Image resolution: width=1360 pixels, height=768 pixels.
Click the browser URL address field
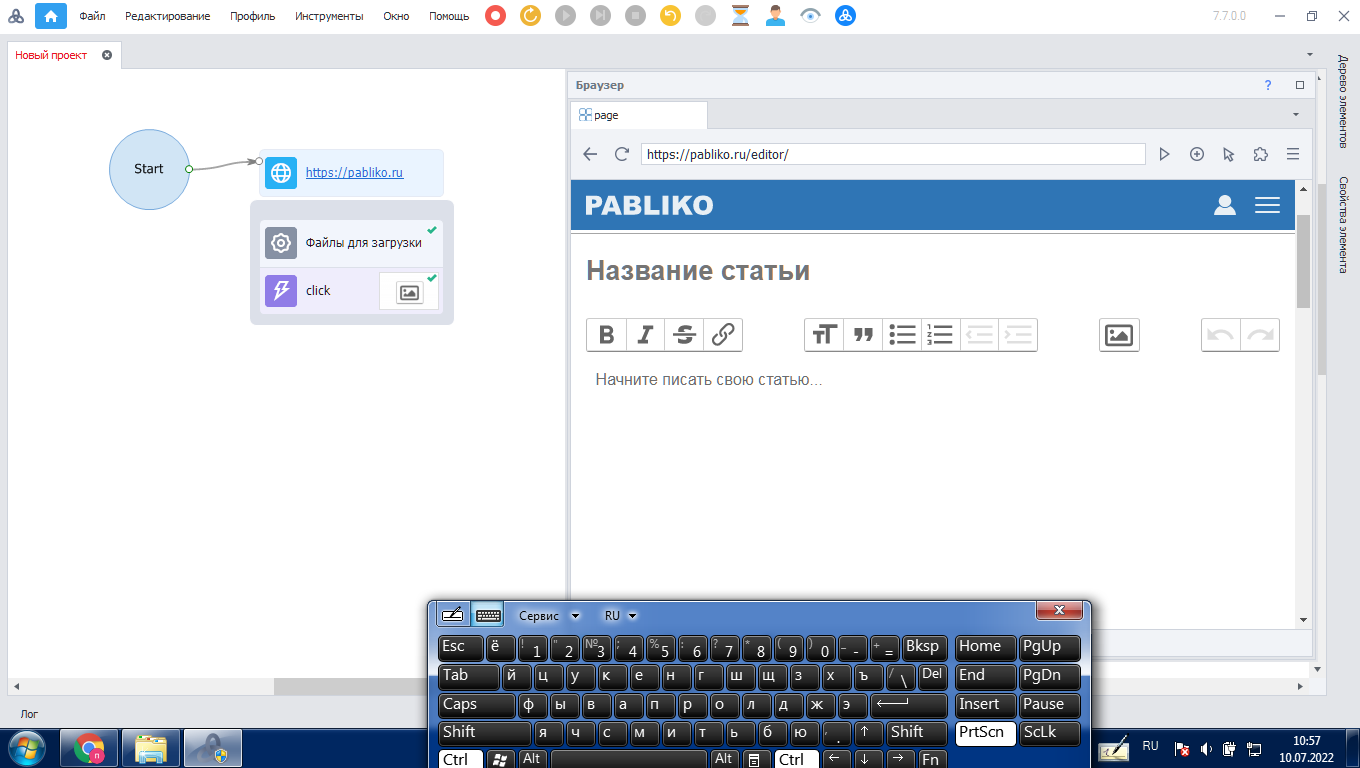click(892, 154)
